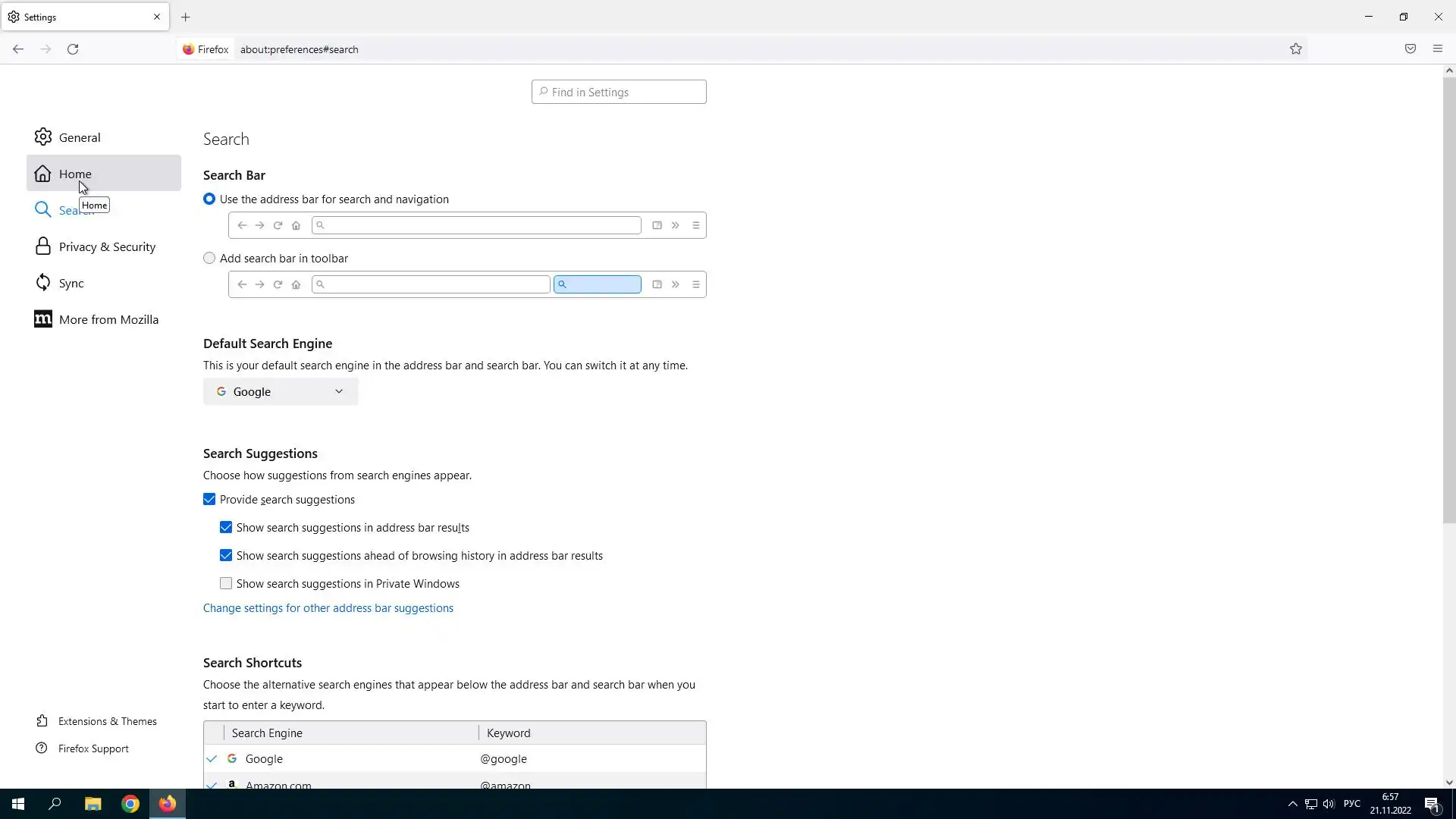
Task: Select Add search bar in toolbar
Action: [209, 259]
